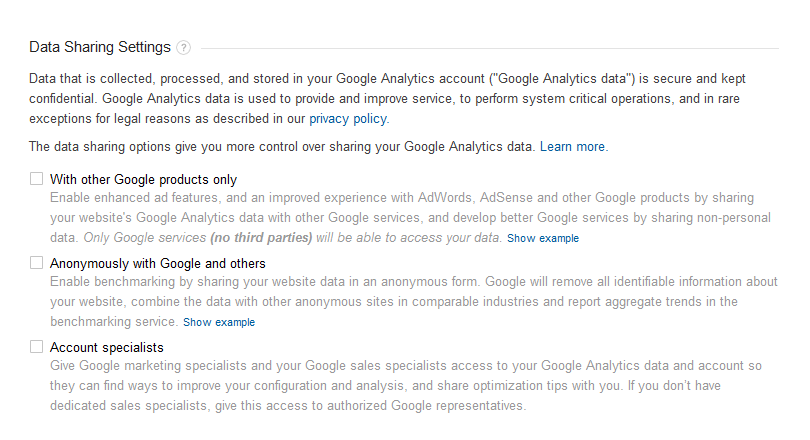810x440 pixels.
Task: Show example for sharing with Google products
Action: click(x=543, y=238)
